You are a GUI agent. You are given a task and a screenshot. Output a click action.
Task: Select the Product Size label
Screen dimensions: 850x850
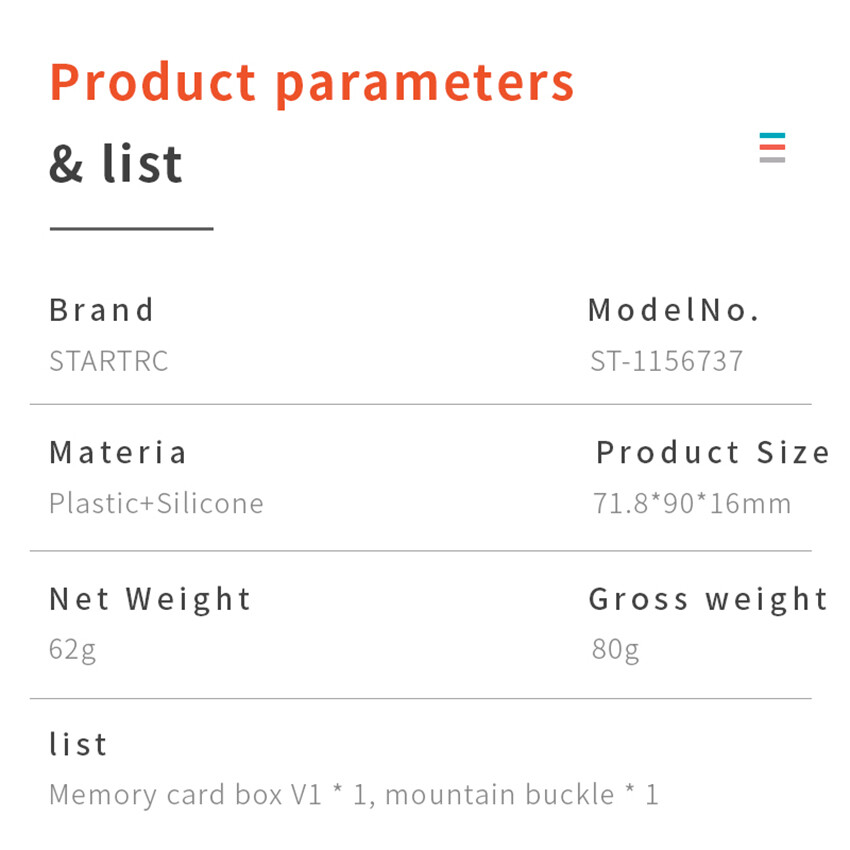pos(713,452)
